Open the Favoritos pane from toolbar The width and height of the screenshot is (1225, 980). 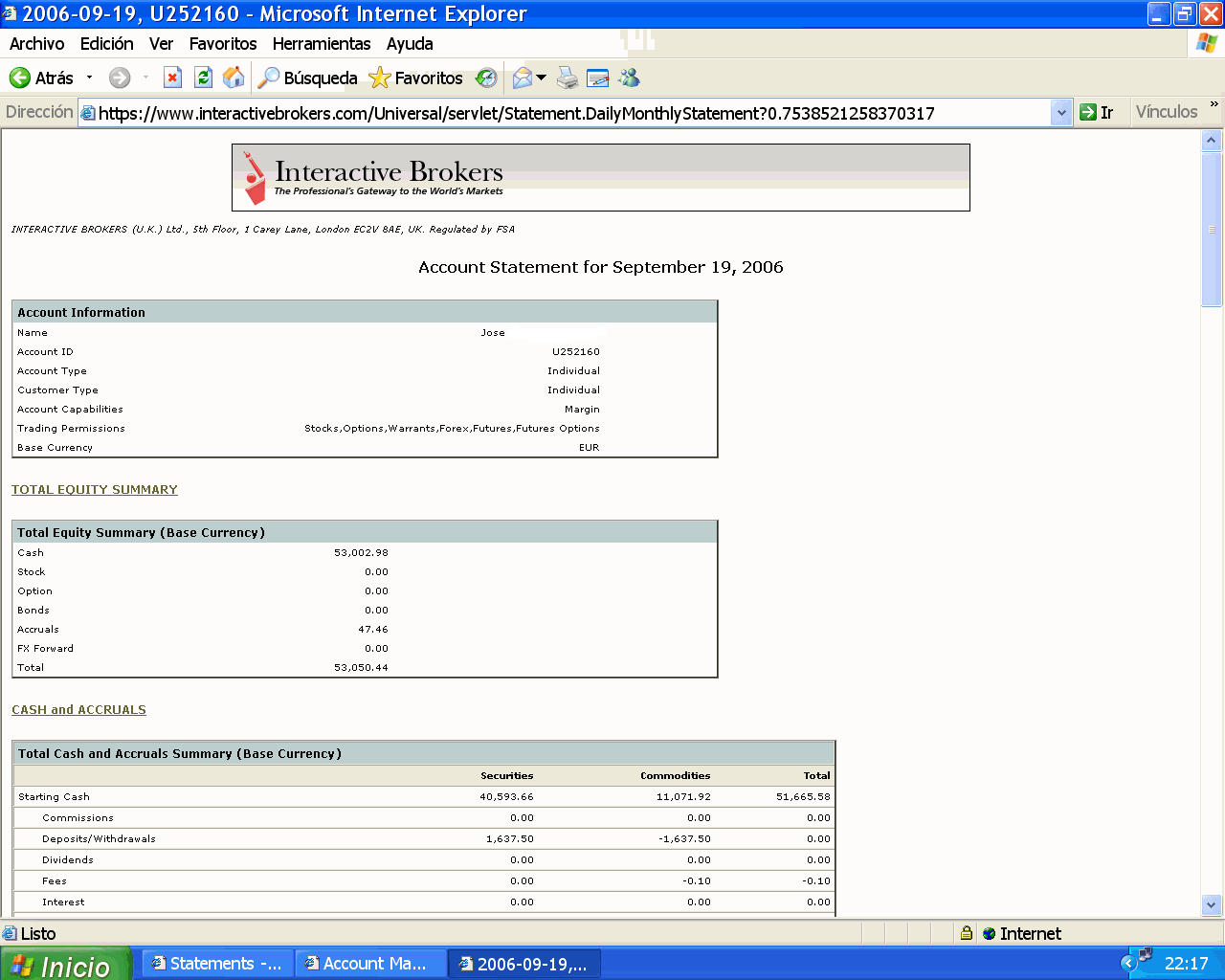coord(416,78)
